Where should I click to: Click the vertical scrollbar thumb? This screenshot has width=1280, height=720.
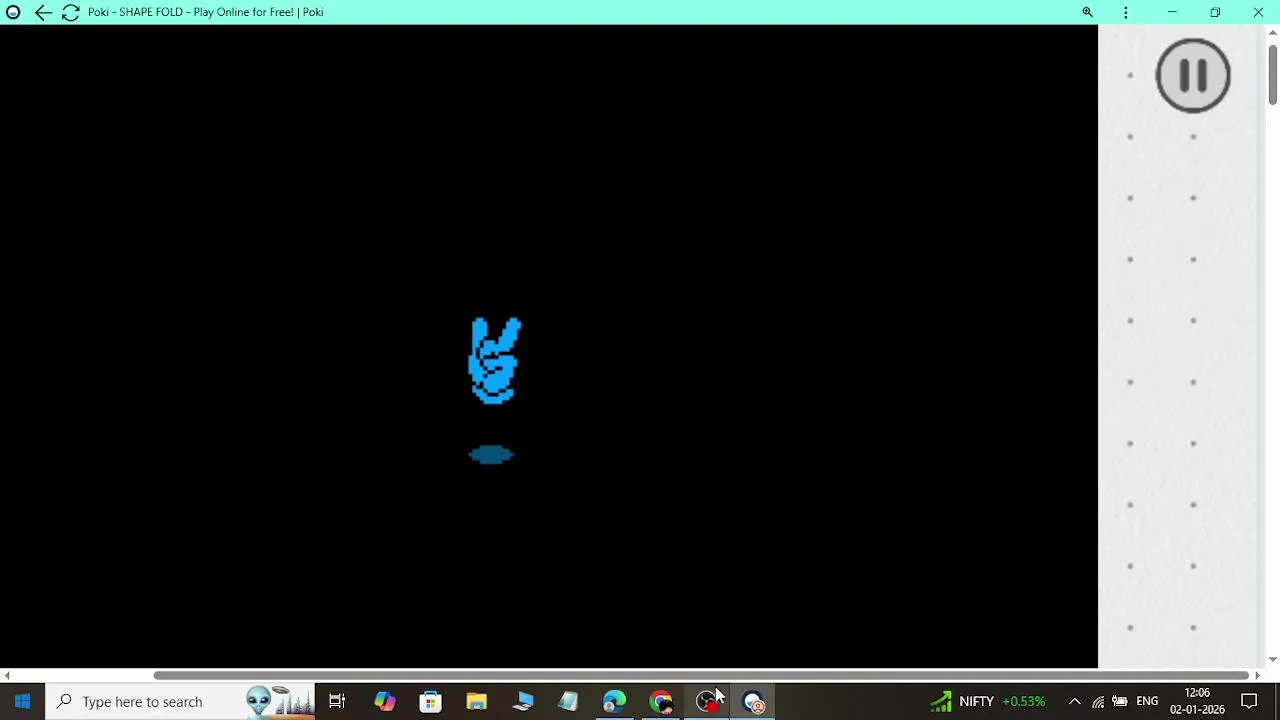pyautogui.click(x=1272, y=73)
